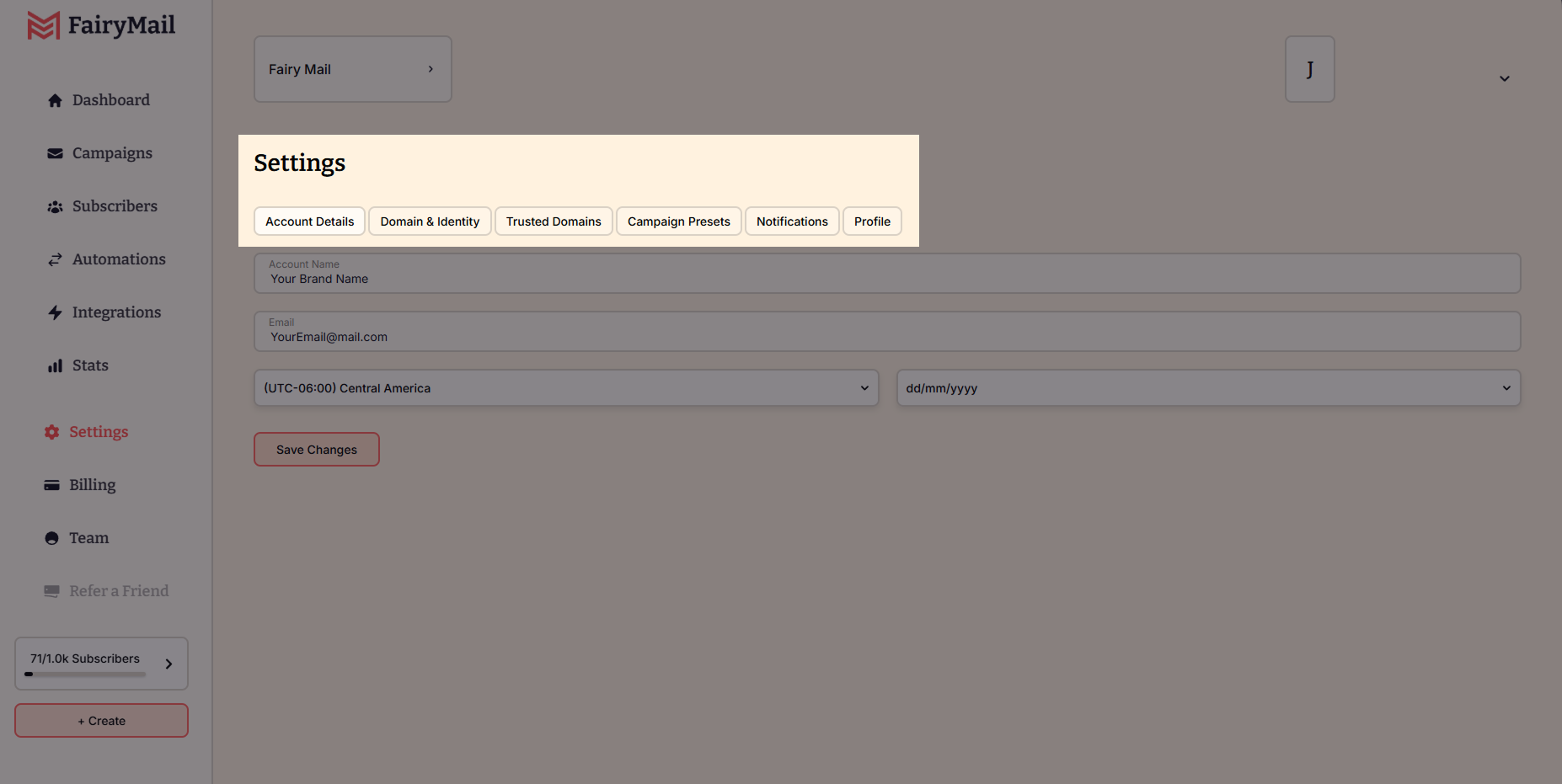The height and width of the screenshot is (784, 1562).
Task: Switch to the Domain & Identity tab
Action: pos(430,221)
